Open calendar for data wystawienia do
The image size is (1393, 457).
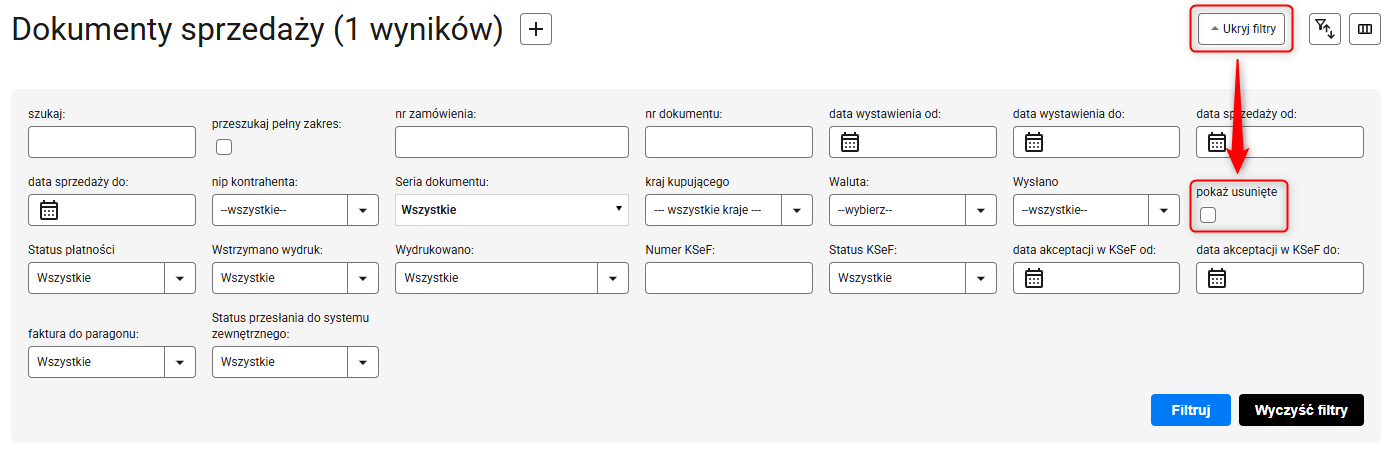click(x=1034, y=142)
